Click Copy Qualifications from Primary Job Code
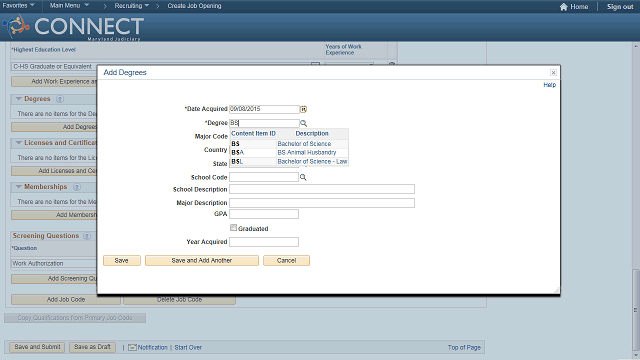The width and height of the screenshot is (640, 360). [x=75, y=318]
